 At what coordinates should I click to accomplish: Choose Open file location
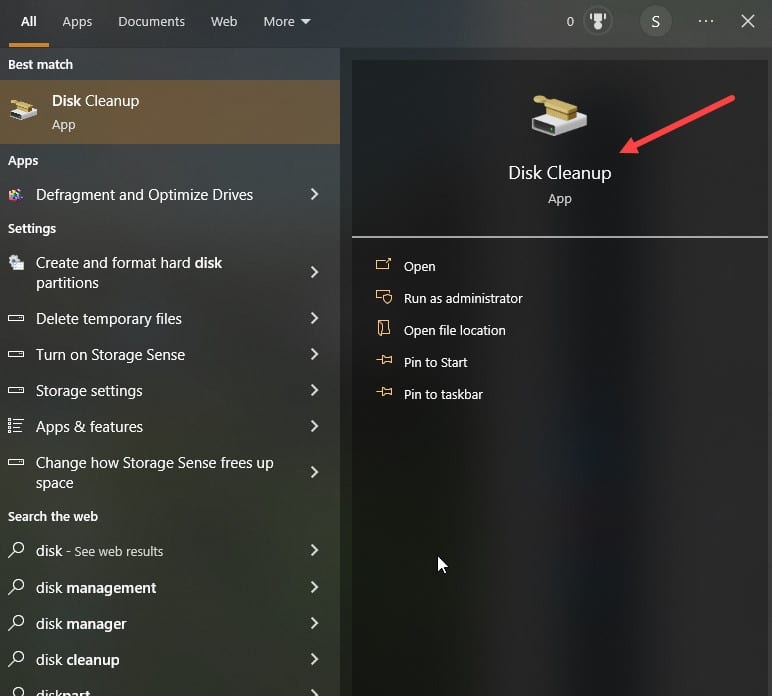[x=454, y=330]
